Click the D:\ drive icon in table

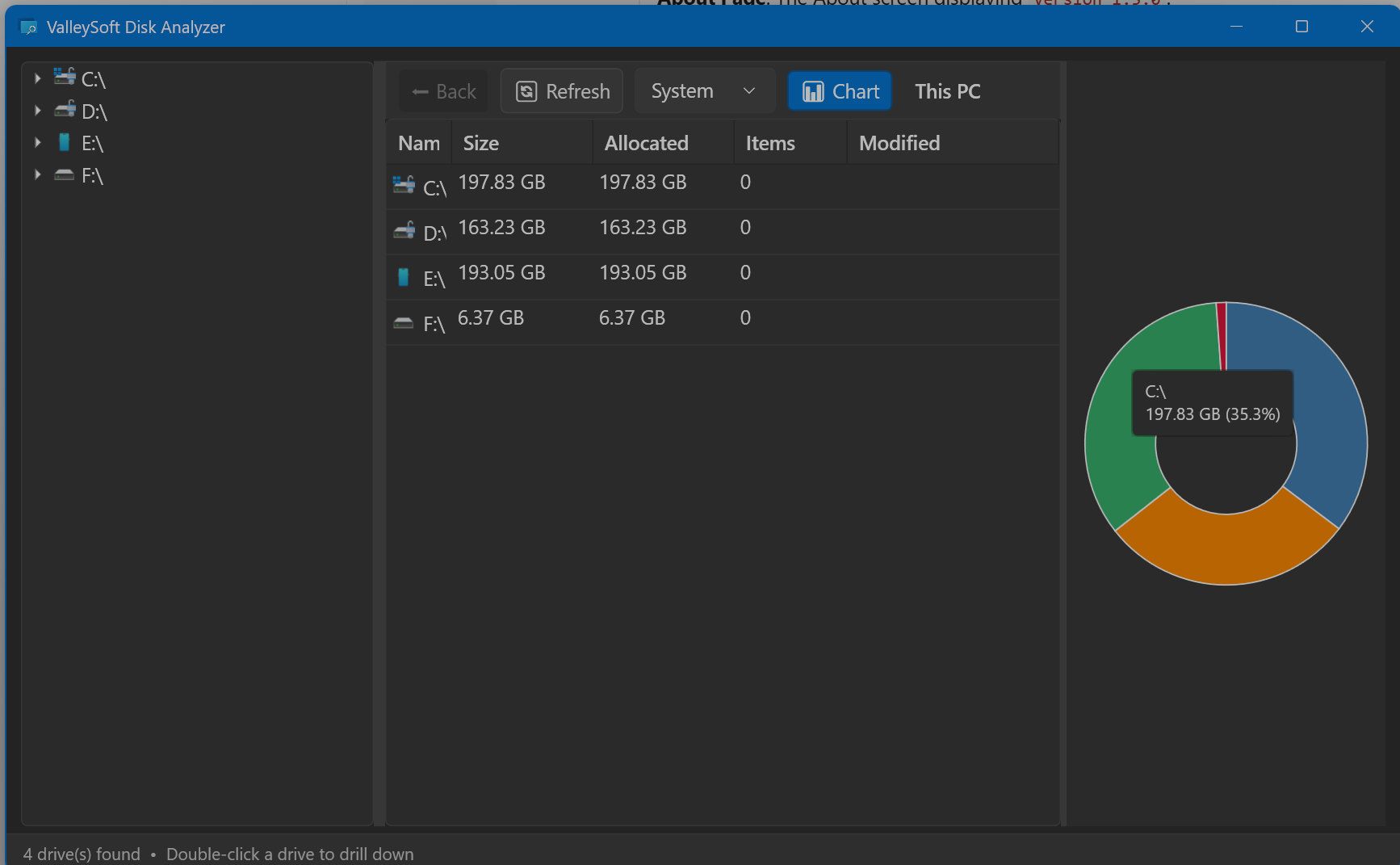[404, 230]
